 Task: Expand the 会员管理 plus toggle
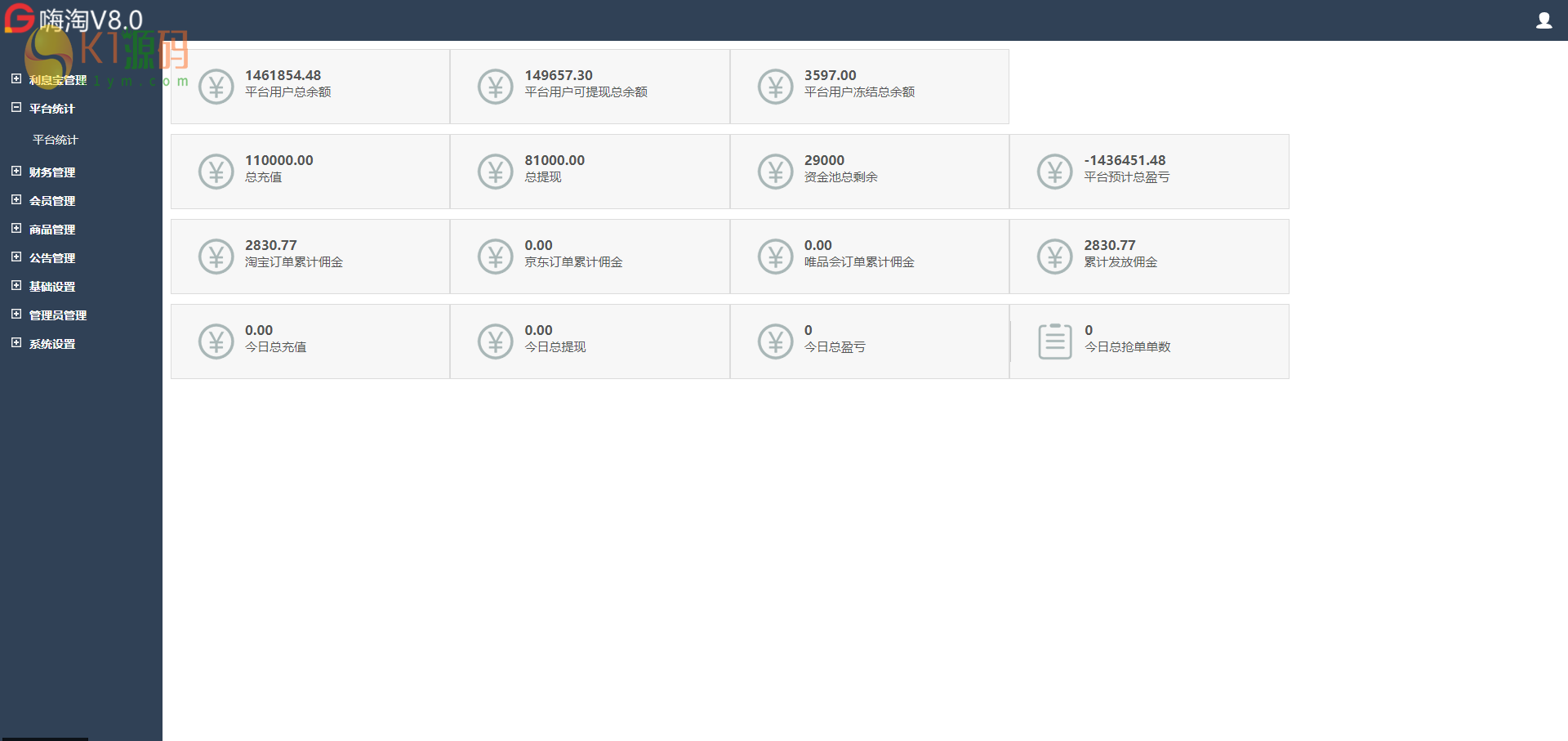click(x=16, y=199)
